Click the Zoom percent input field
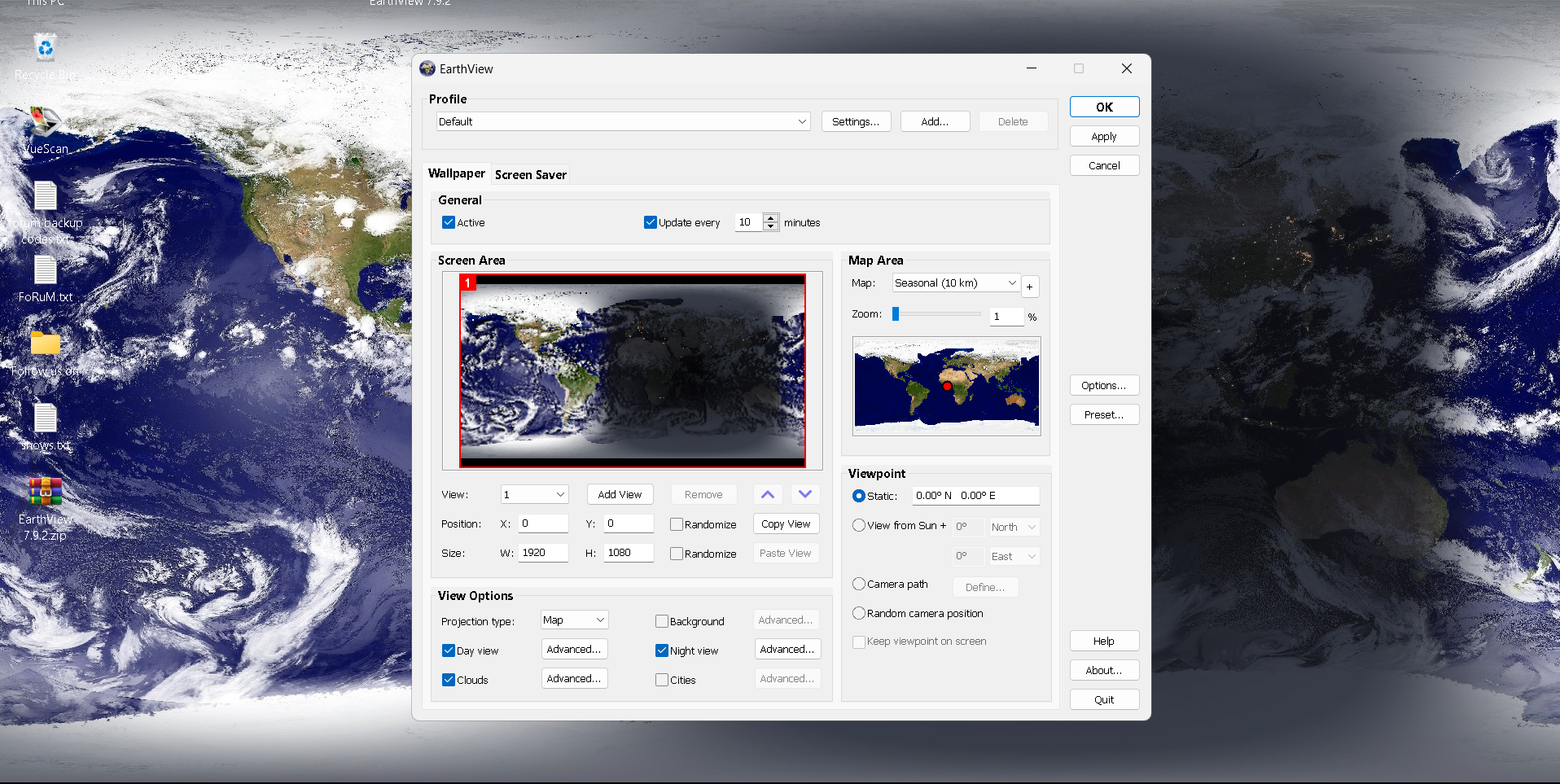Viewport: 1560px width, 784px height. (1006, 317)
